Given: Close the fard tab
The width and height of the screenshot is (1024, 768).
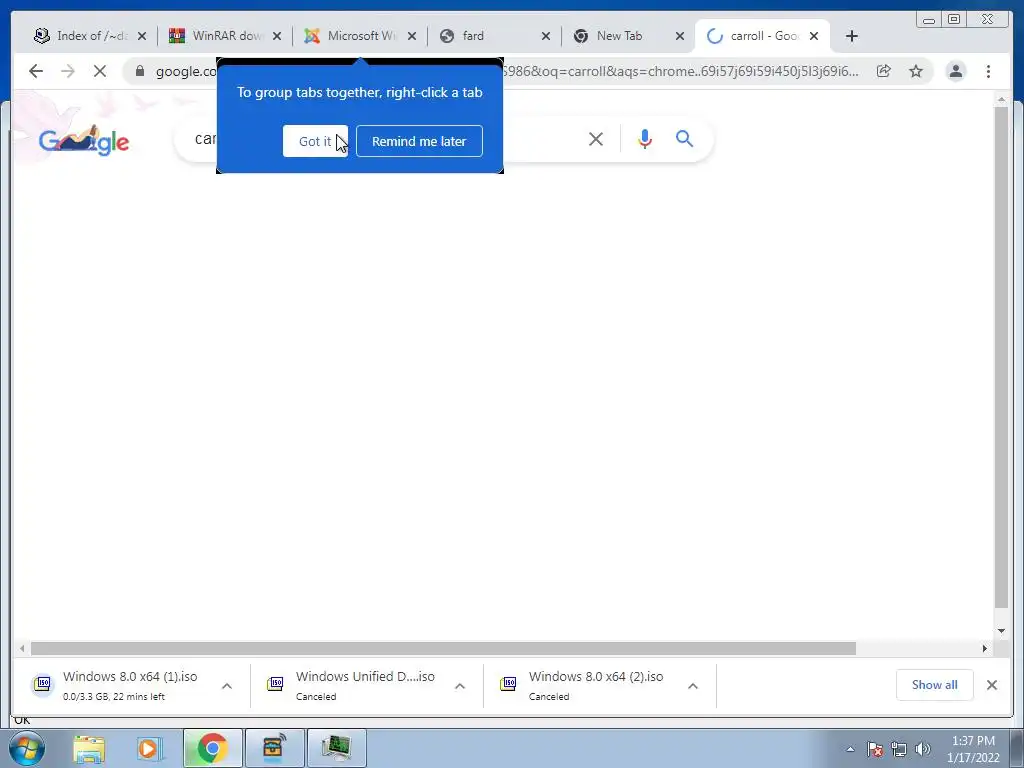Looking at the screenshot, I should click(x=546, y=36).
